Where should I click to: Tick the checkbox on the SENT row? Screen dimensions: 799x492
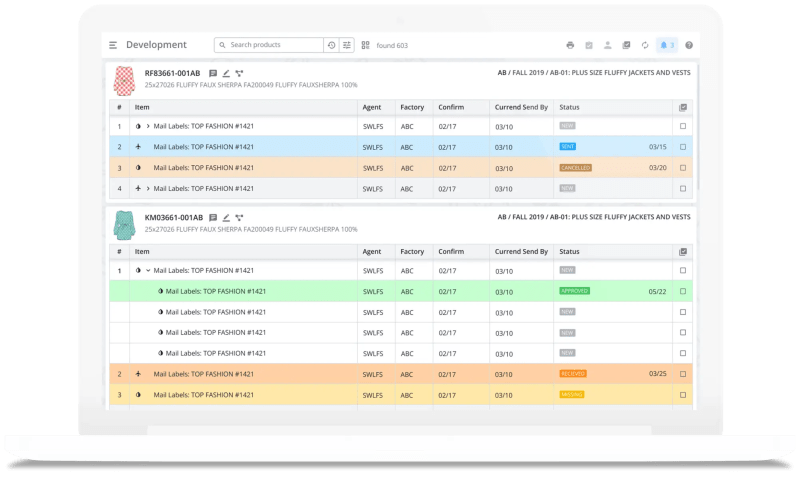click(x=683, y=147)
